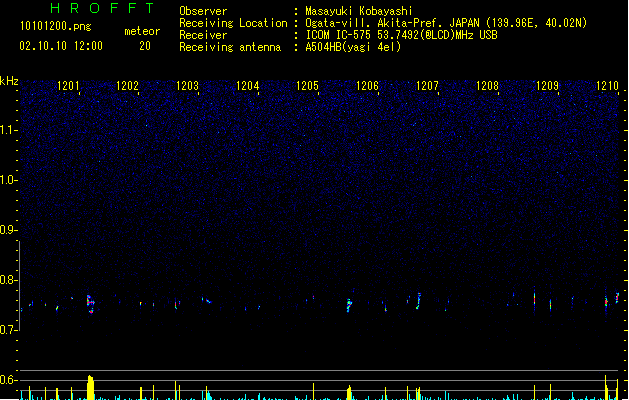The width and height of the screenshot is (629, 400).
Task: Click the 1.1 kHz axis label
Action: [x=8, y=130]
